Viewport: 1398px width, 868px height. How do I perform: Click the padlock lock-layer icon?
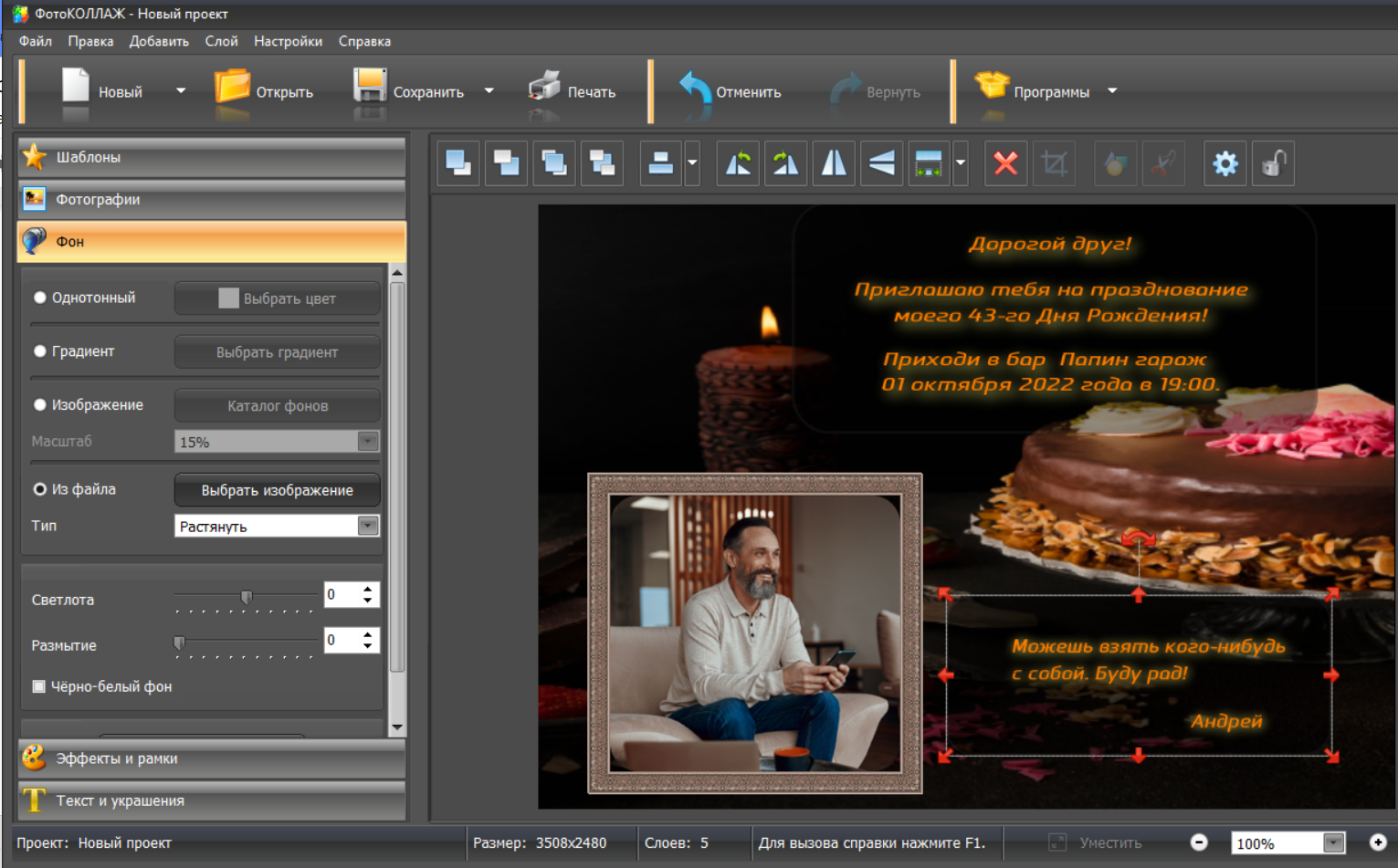1273,164
